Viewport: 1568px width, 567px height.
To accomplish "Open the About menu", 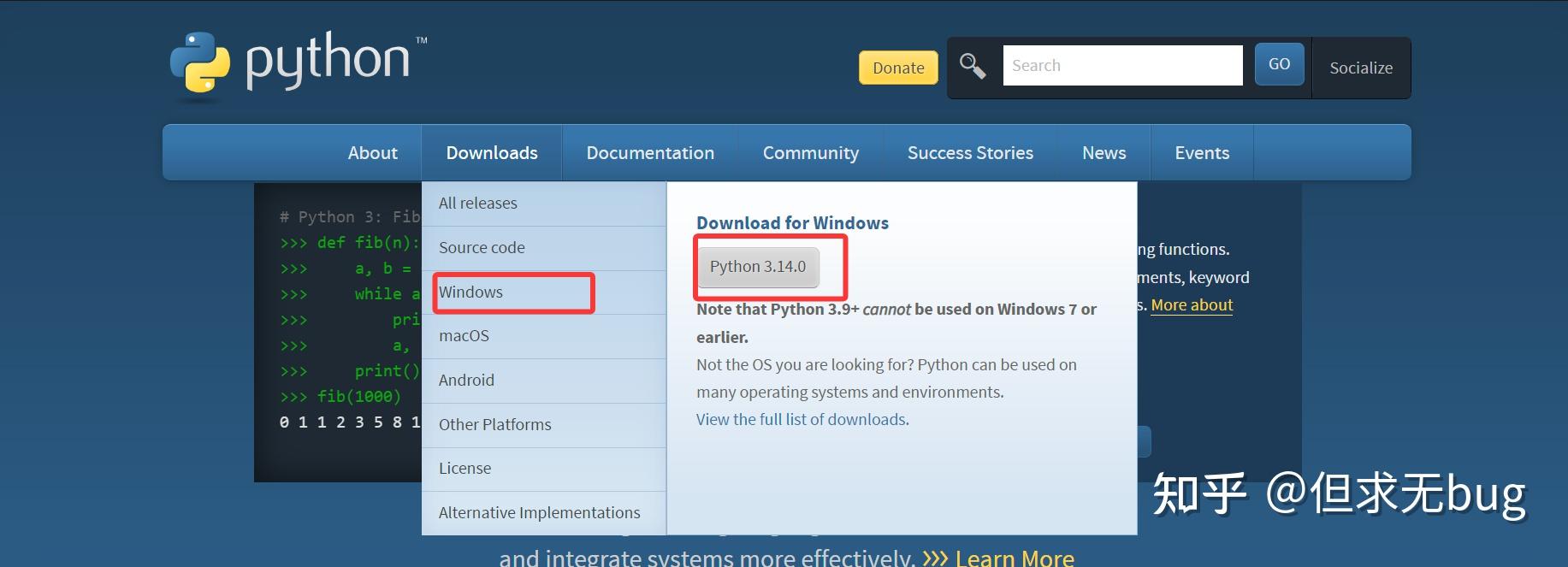I will click(x=372, y=152).
